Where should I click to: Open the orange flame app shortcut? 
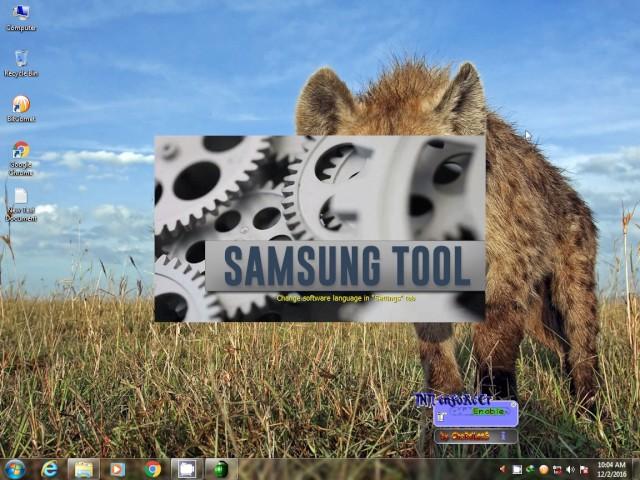click(21, 109)
